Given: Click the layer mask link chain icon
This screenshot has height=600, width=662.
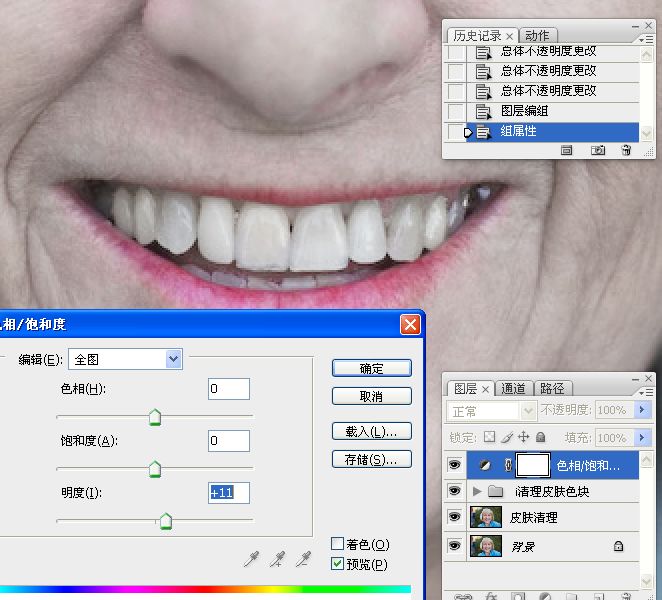Looking at the screenshot, I should click(x=508, y=465).
